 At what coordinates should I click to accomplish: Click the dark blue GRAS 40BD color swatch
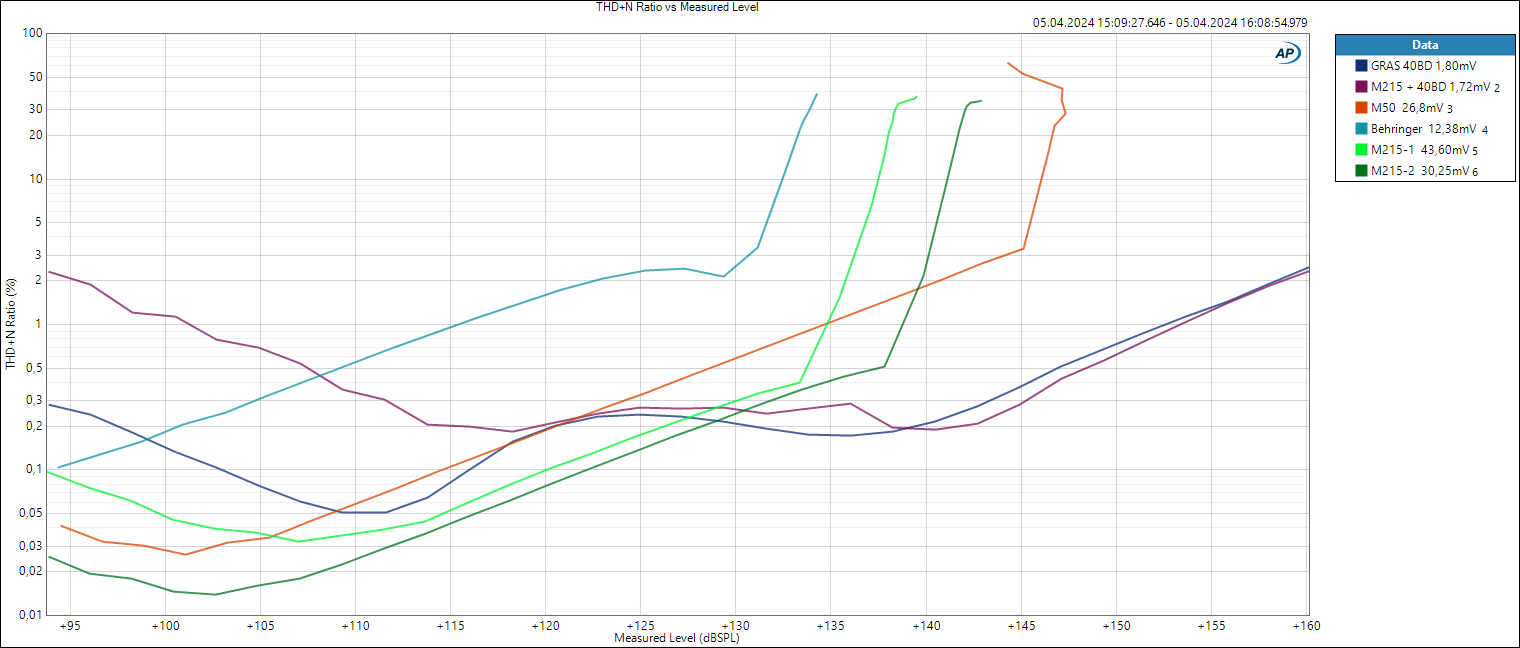tap(1361, 65)
